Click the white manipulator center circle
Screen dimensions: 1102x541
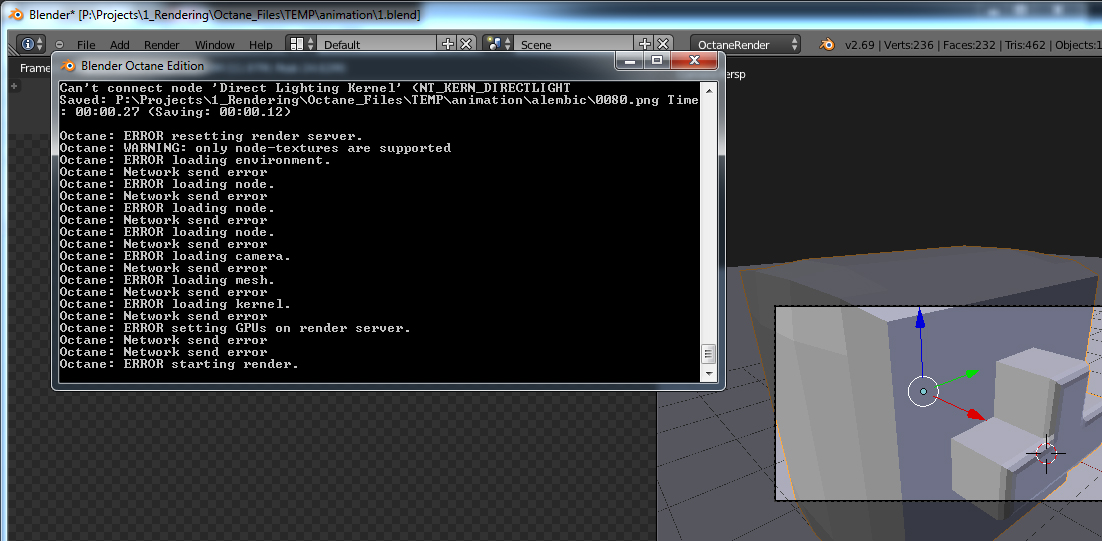pyautogui.click(x=923, y=391)
